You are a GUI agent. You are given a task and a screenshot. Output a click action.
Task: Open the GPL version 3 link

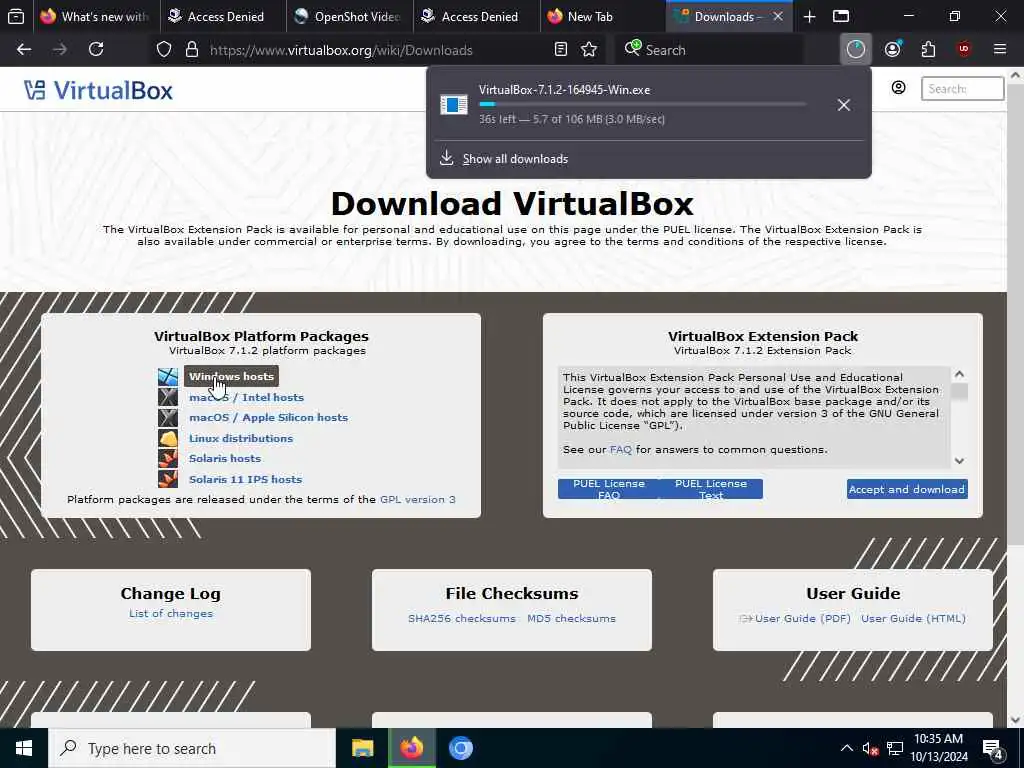418,500
